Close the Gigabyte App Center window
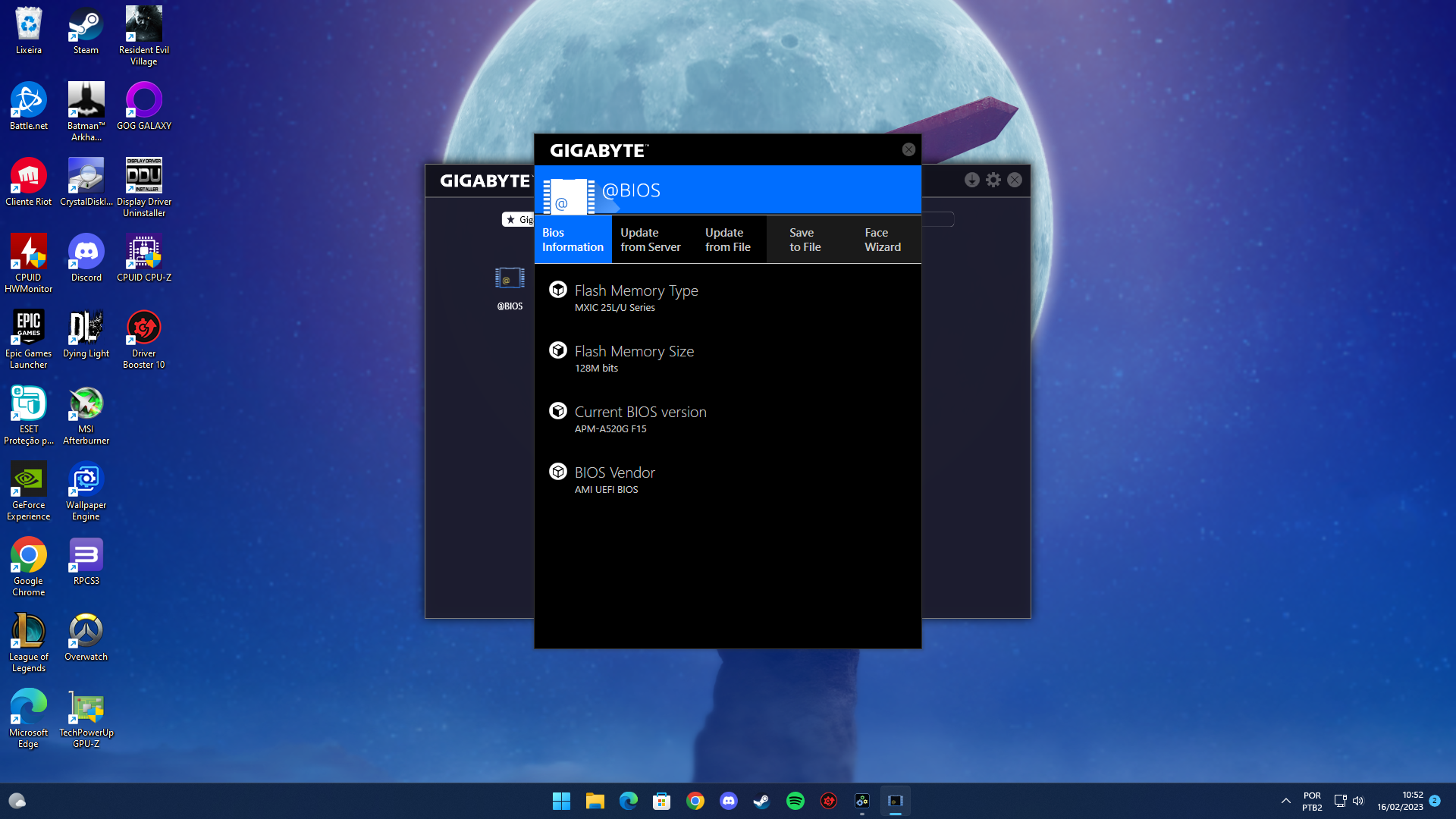1456x819 pixels. [x=1015, y=180]
